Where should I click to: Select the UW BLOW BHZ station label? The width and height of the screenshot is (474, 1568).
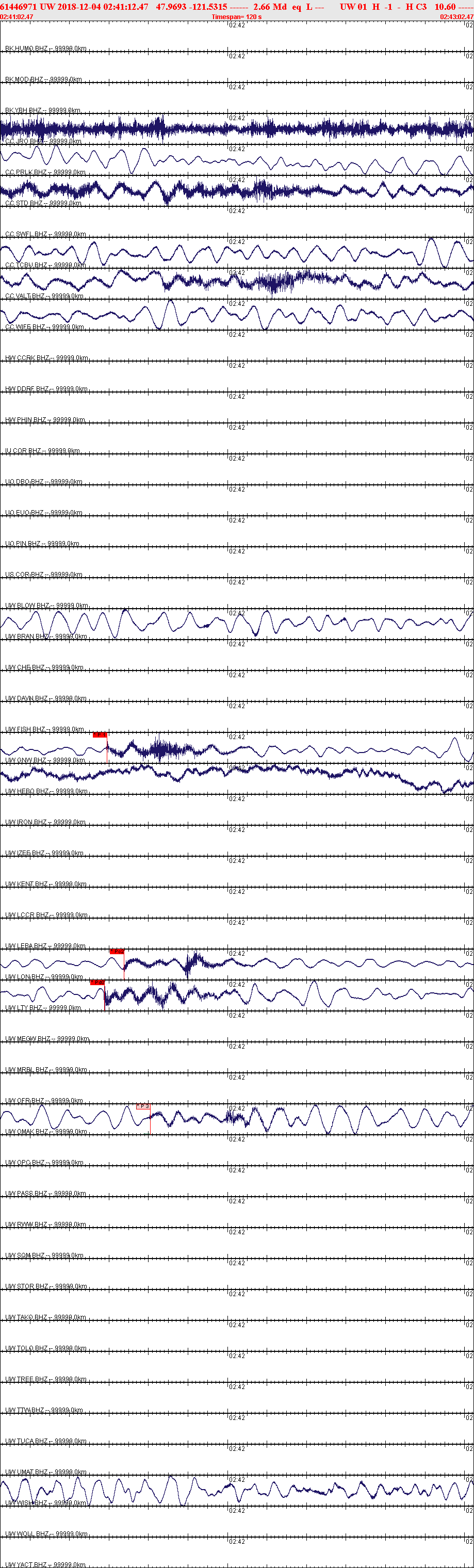tap(46, 606)
